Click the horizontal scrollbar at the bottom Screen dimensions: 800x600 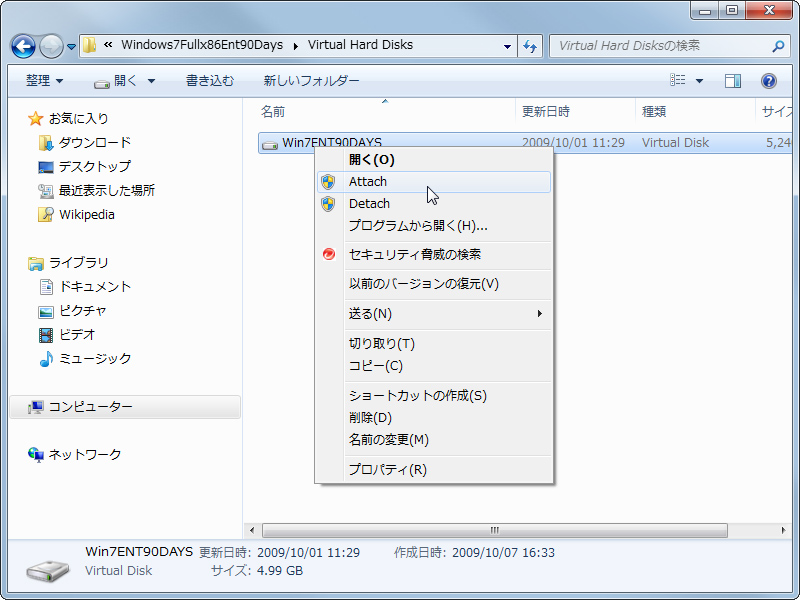click(x=493, y=531)
